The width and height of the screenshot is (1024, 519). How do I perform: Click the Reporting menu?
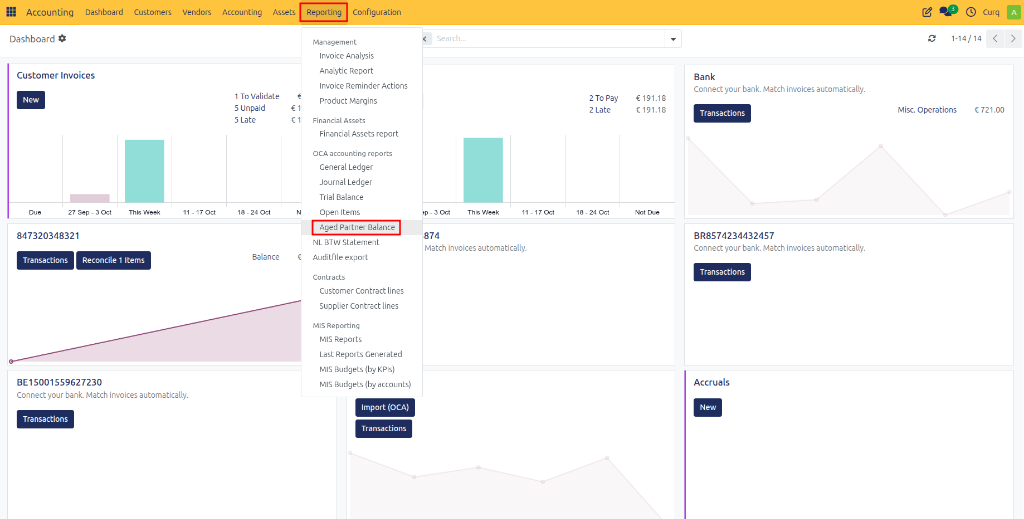324,12
